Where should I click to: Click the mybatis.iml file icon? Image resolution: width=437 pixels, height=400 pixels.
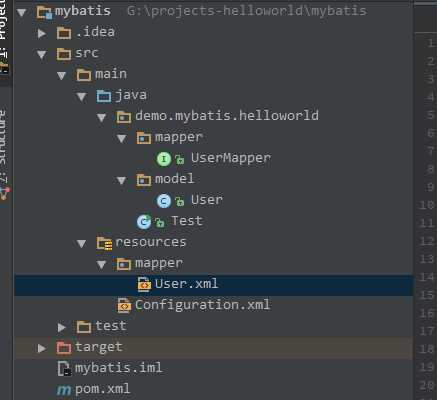click(x=64, y=369)
